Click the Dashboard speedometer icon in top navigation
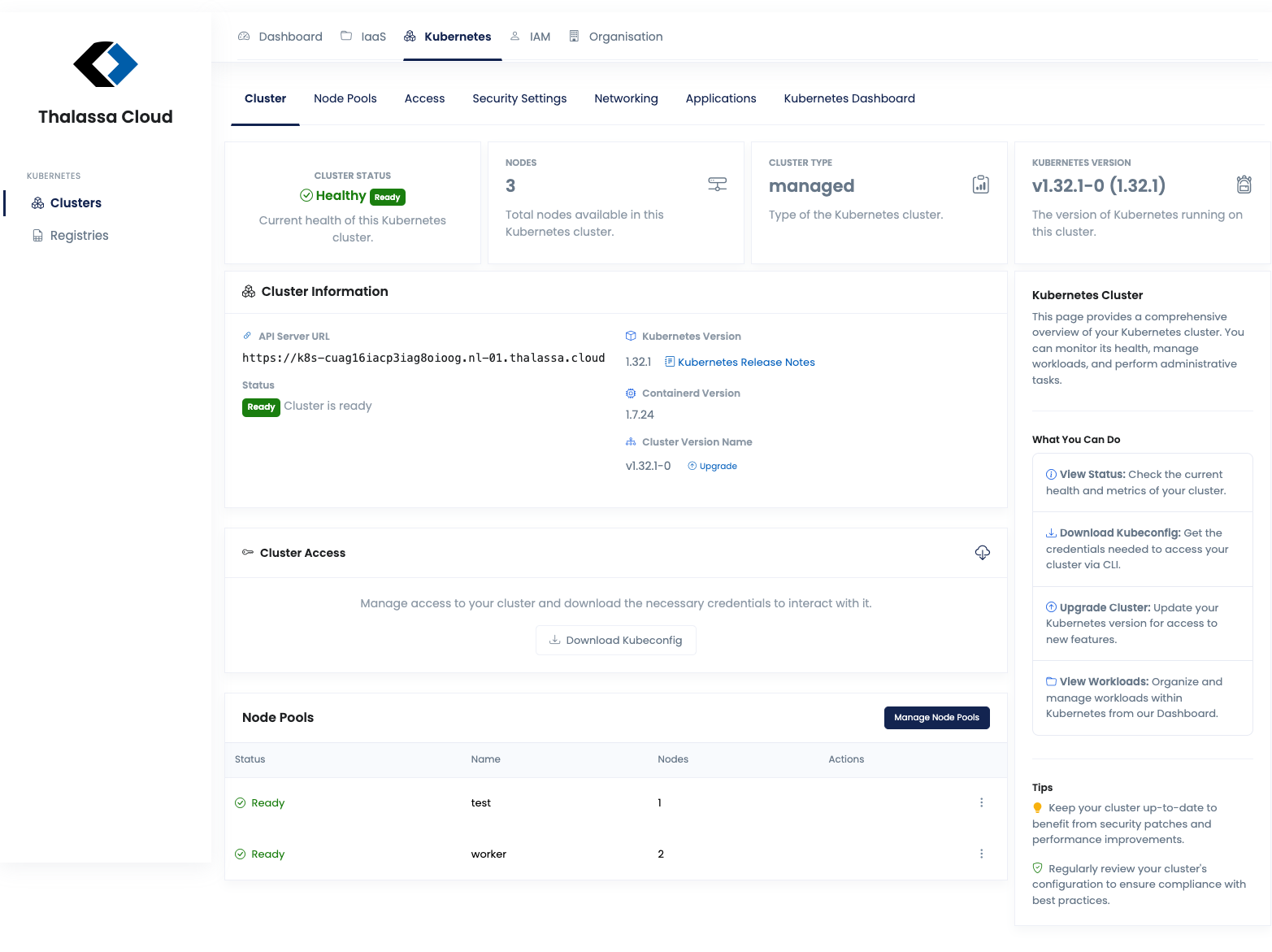The width and height of the screenshot is (1272, 952). [x=243, y=36]
